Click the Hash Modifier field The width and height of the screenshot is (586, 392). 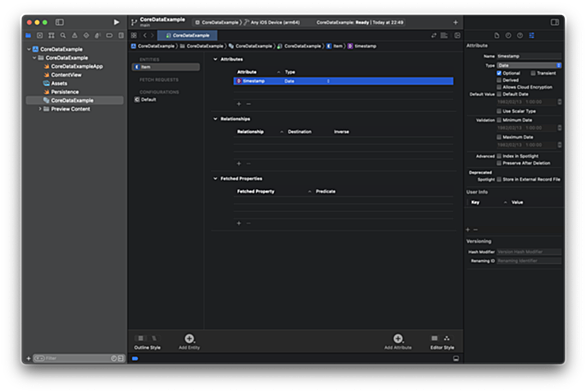pos(529,252)
